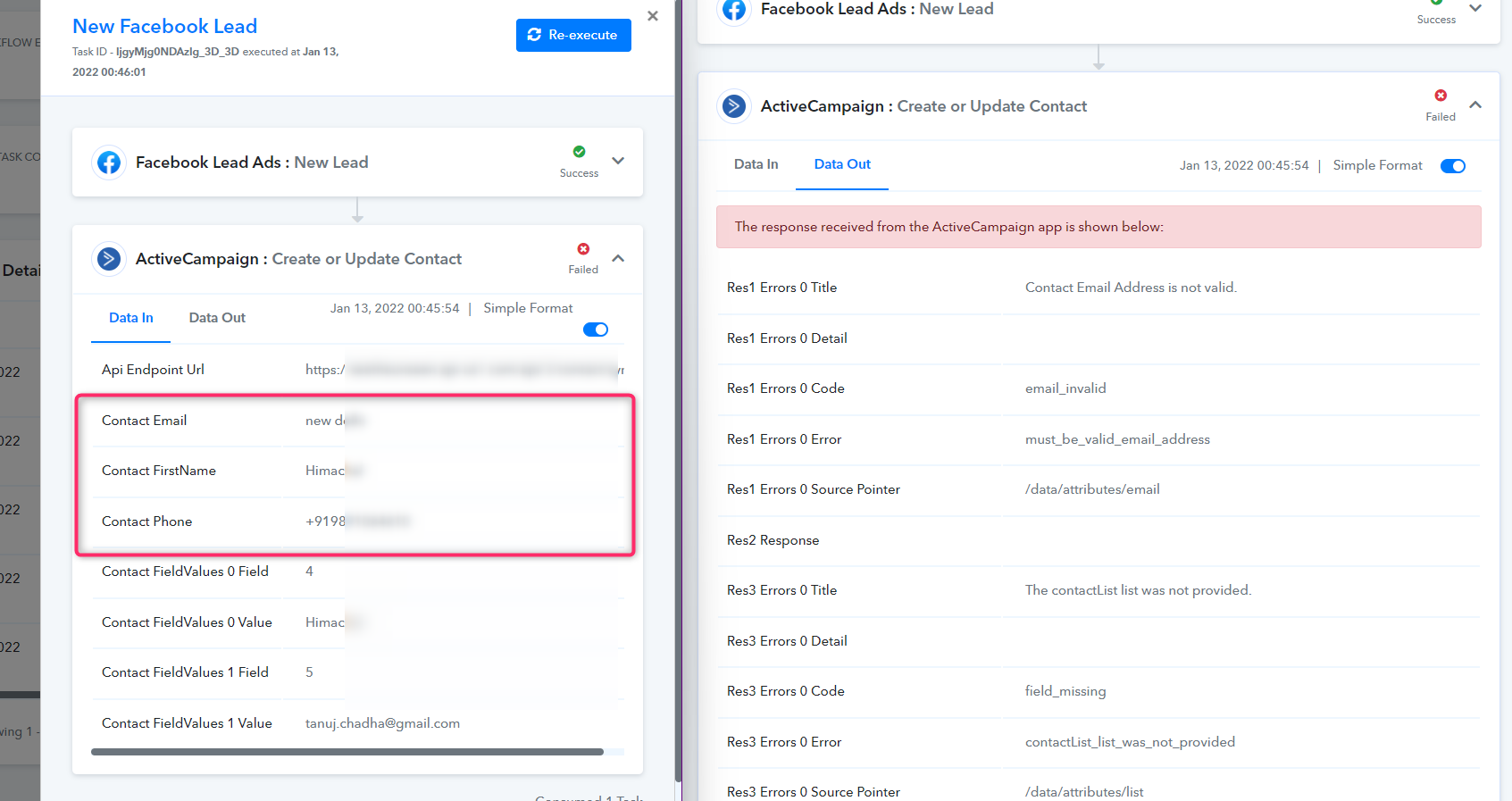Select Data Out tab in right panel
This screenshot has width=1512, height=801.
pyautogui.click(x=842, y=164)
